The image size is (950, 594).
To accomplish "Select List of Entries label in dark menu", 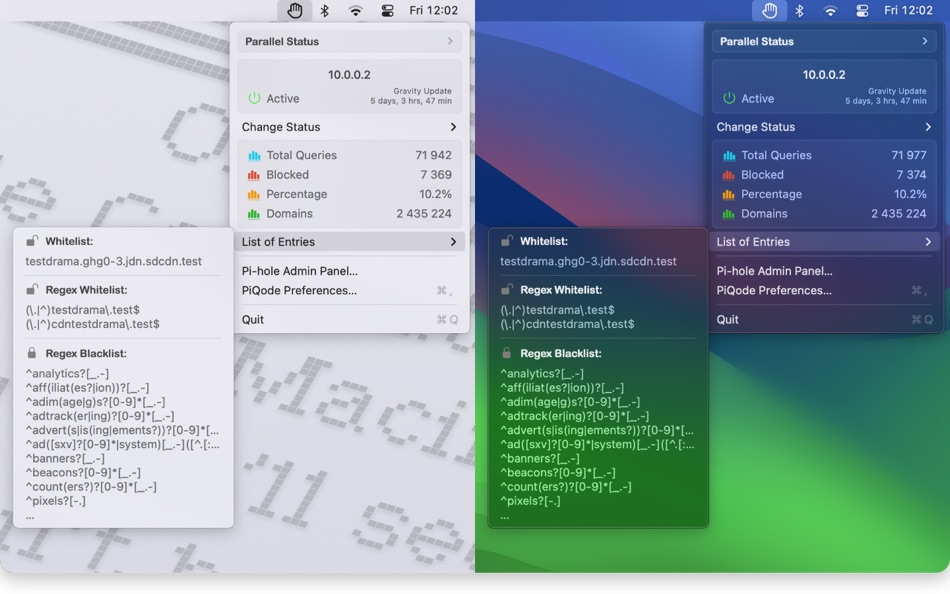I will tap(753, 242).
